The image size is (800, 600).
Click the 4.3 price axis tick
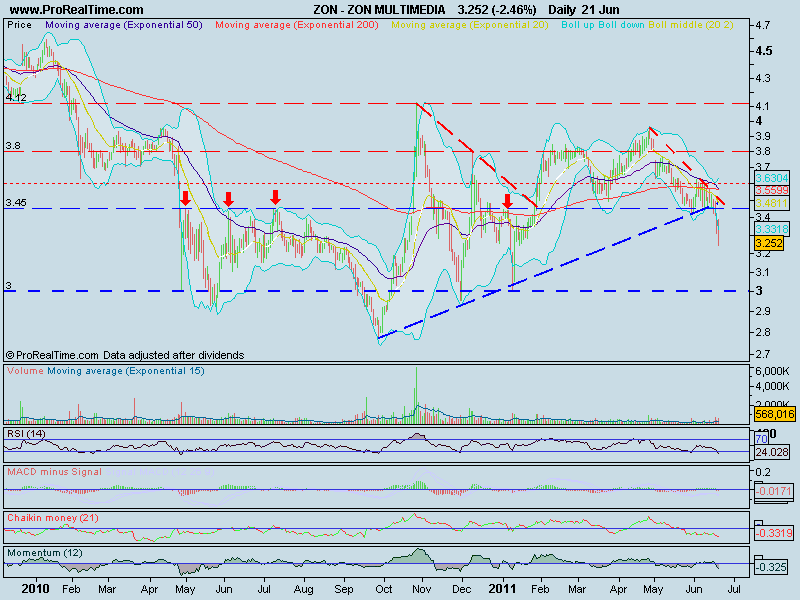point(763,79)
